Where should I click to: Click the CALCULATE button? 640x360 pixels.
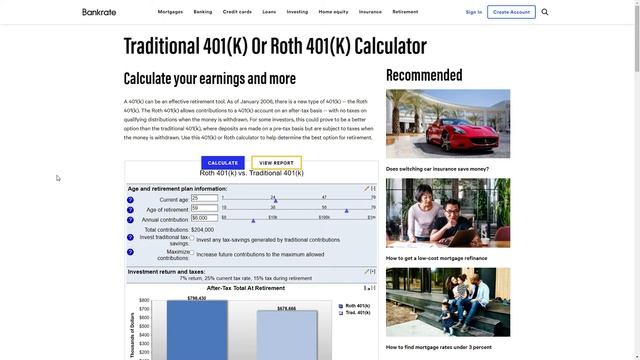pos(223,163)
